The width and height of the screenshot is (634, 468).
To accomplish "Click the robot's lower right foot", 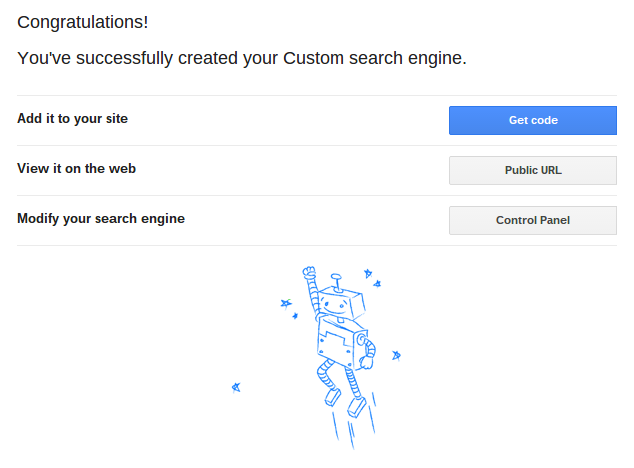I will (x=357, y=407).
